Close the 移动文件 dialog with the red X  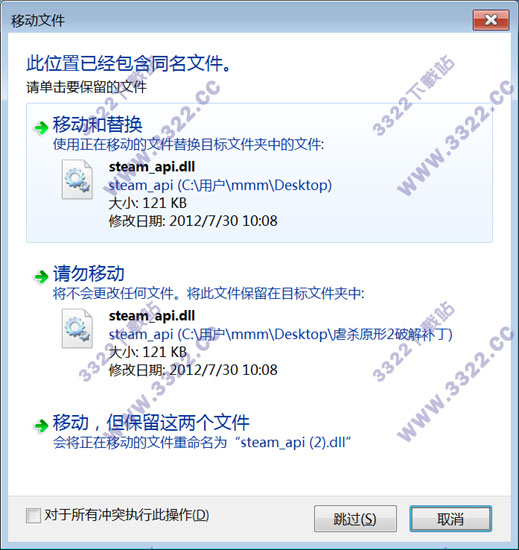[x=491, y=20]
